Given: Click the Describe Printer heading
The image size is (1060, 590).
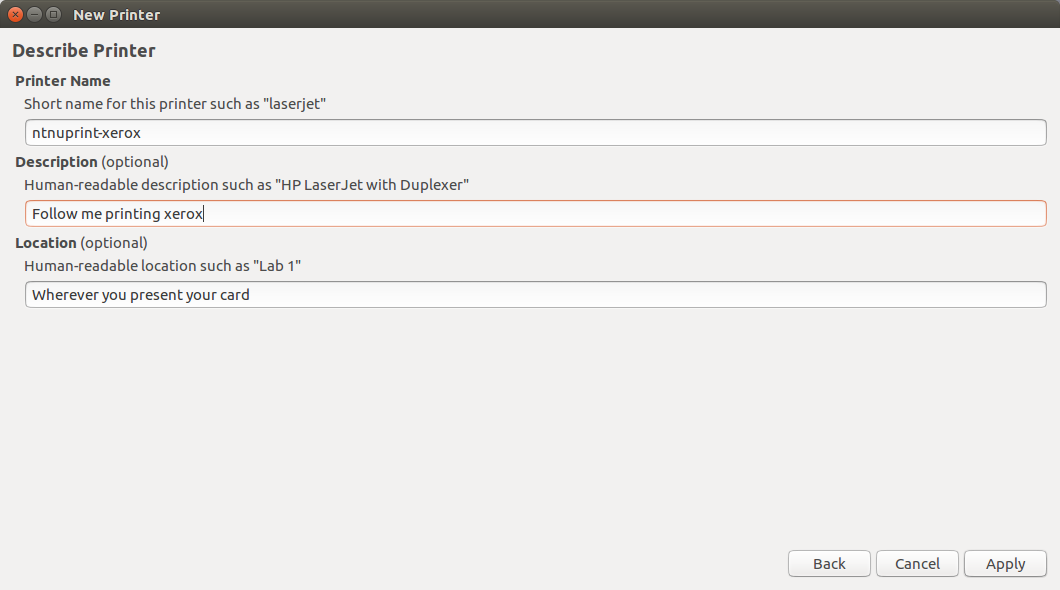Looking at the screenshot, I should pos(84,51).
